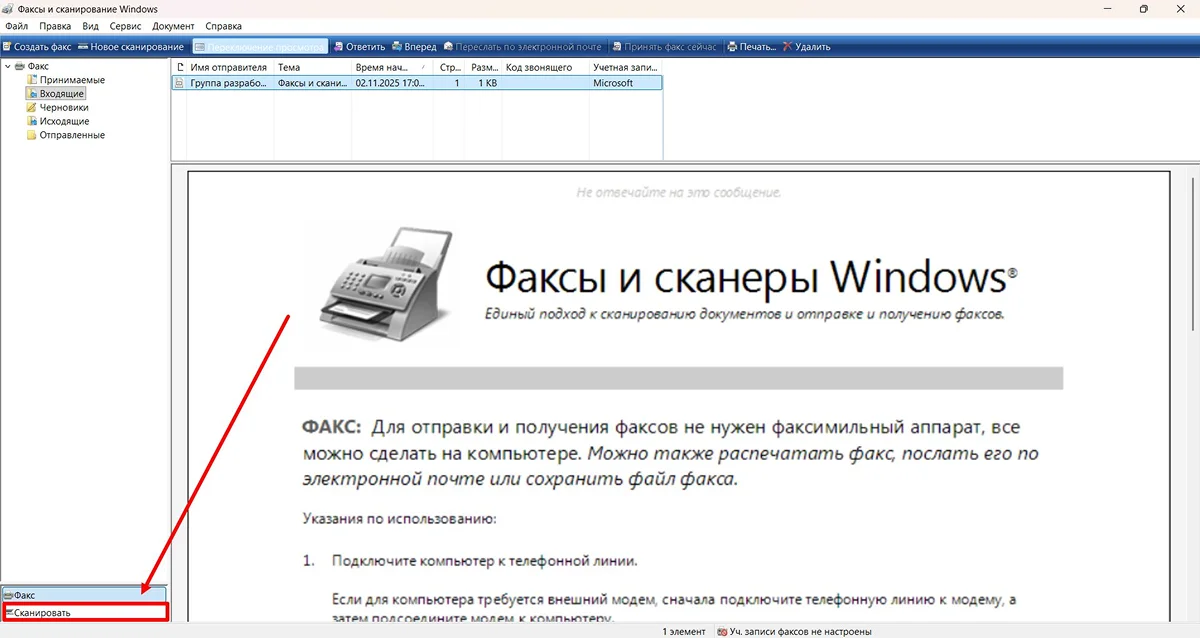Screen dimensions: 1200x638
Task: Select the Принимаемые folder
Action: click(x=71, y=80)
